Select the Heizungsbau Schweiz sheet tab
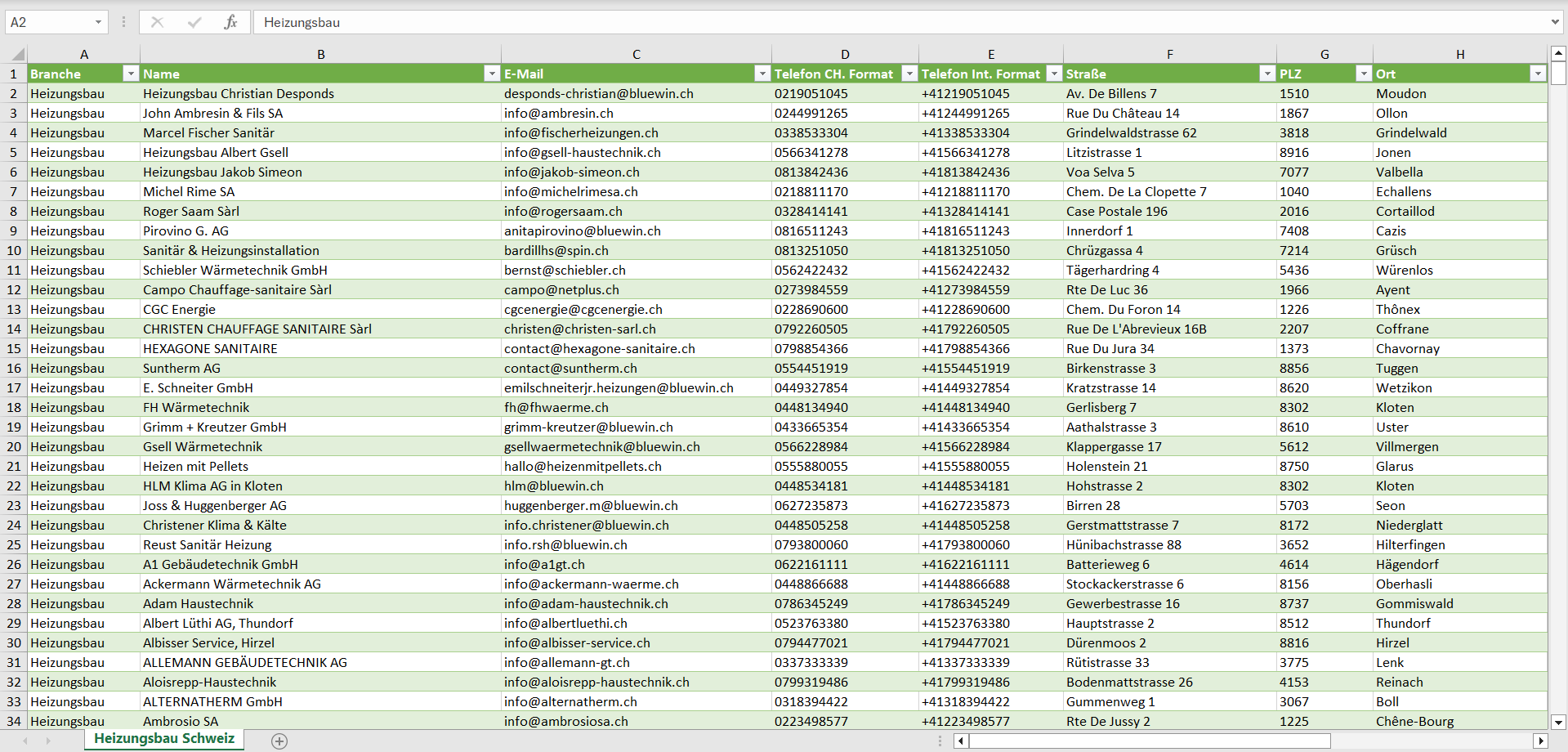Viewport: 1568px width, 752px height. [164, 739]
